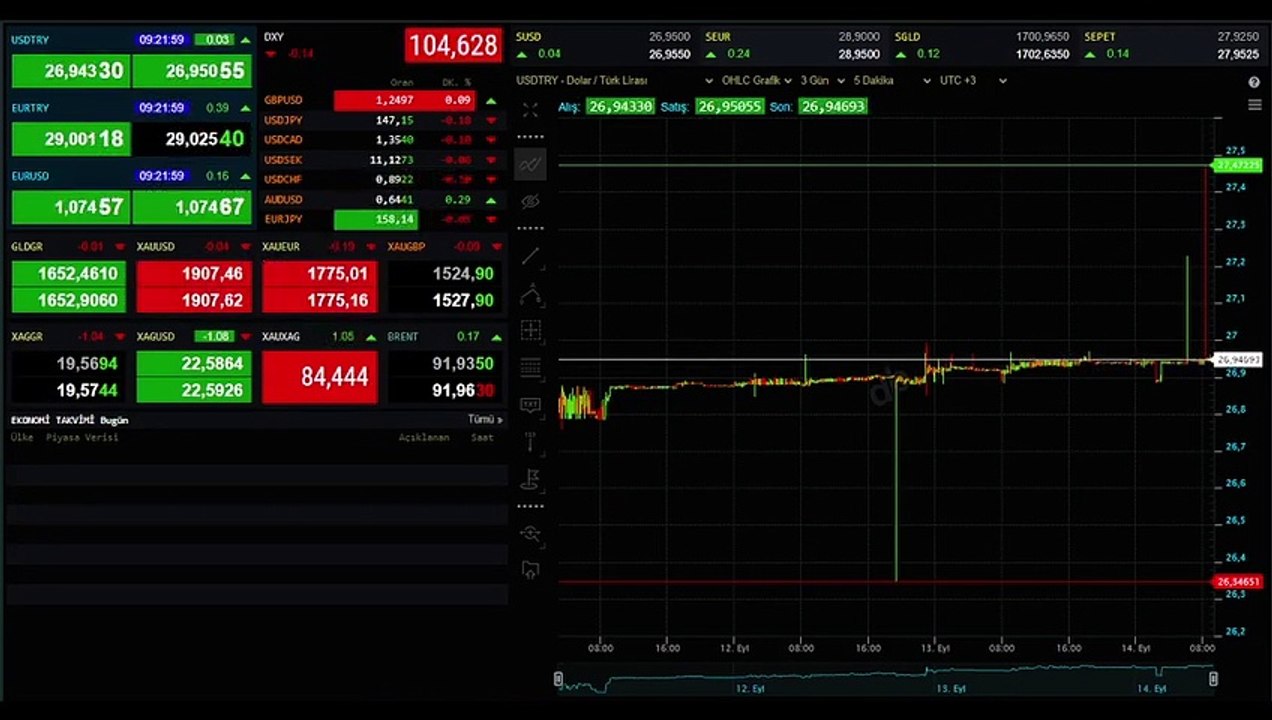Click the SUSD ticker in the top bar

(x=528, y=37)
